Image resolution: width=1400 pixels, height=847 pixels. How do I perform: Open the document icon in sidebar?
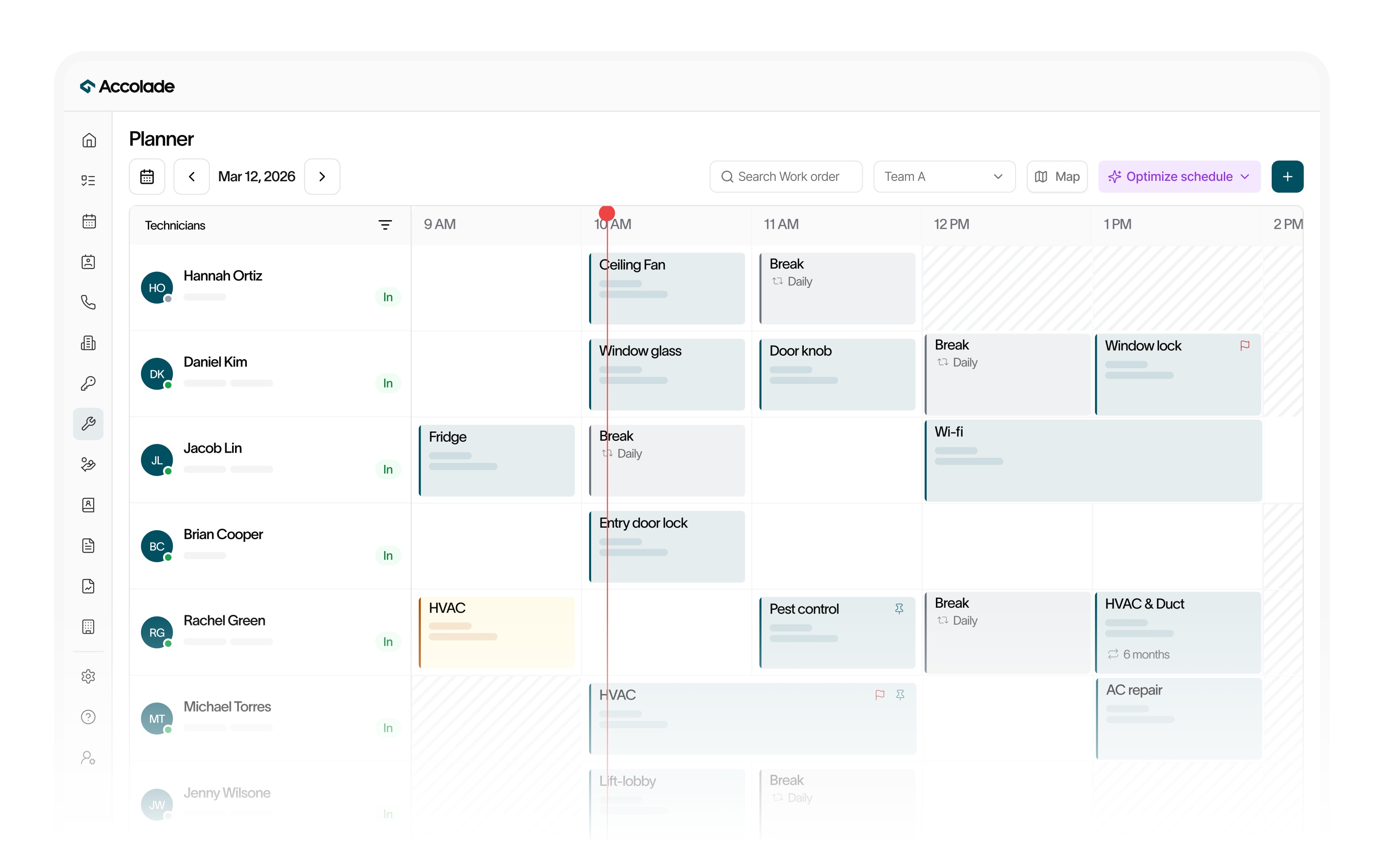(x=89, y=546)
